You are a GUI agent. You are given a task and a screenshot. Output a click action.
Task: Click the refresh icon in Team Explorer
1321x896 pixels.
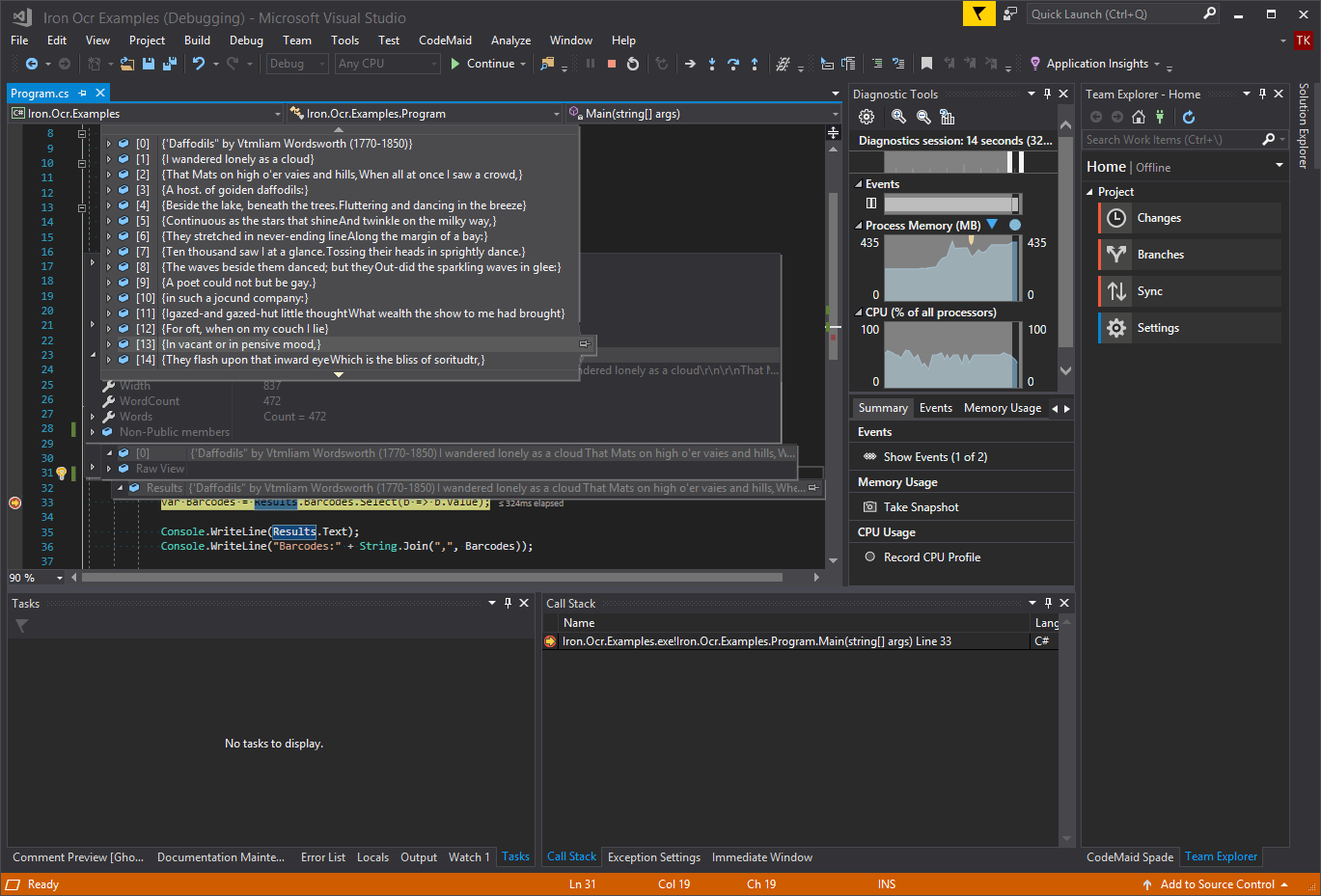point(1189,117)
